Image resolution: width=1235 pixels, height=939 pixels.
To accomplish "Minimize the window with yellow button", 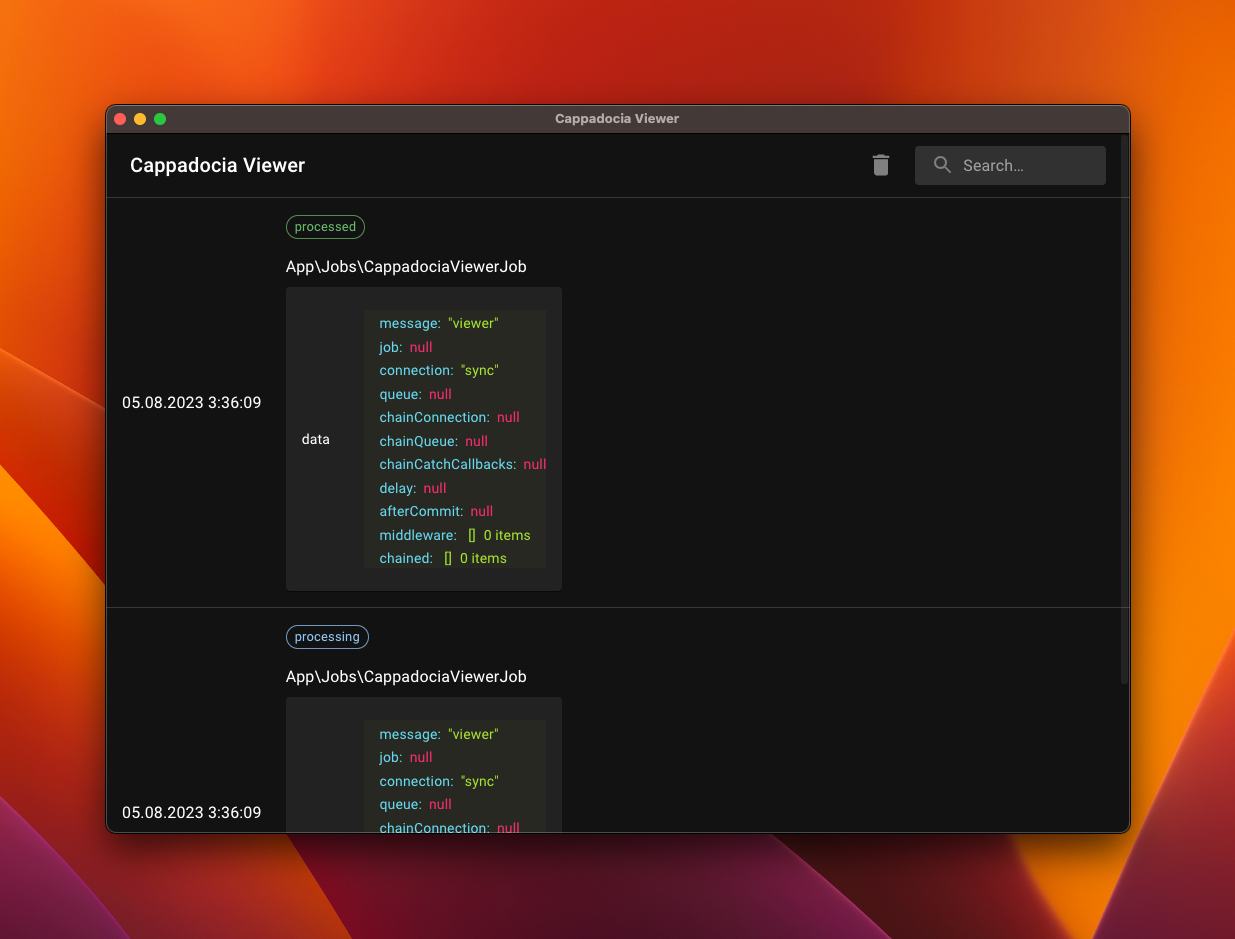I will pos(140,119).
